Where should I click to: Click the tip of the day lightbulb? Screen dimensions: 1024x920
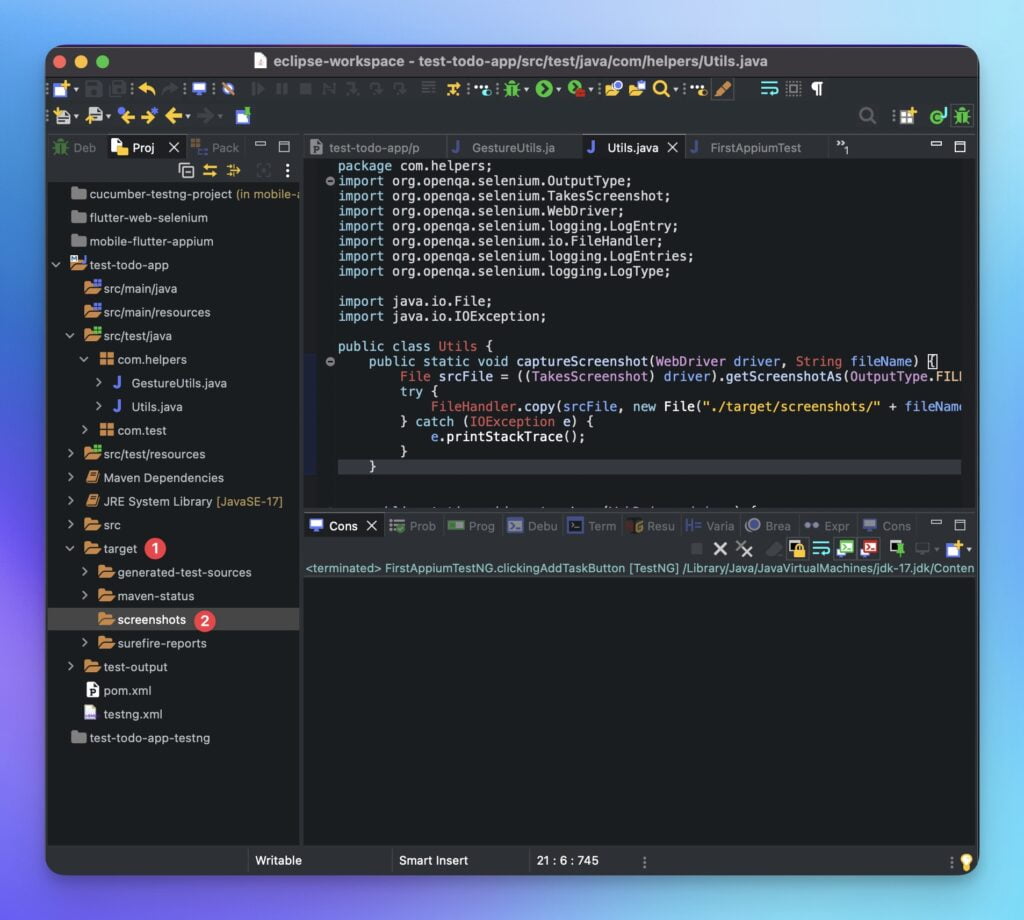click(966, 862)
